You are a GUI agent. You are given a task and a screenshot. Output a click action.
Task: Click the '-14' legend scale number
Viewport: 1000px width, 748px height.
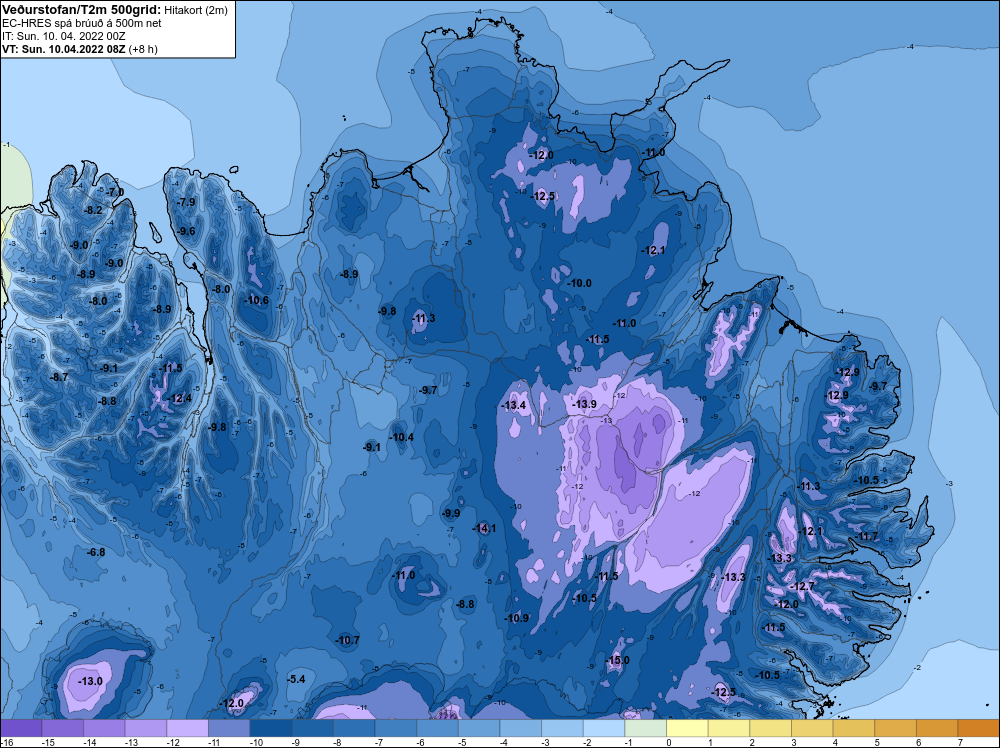[89, 742]
